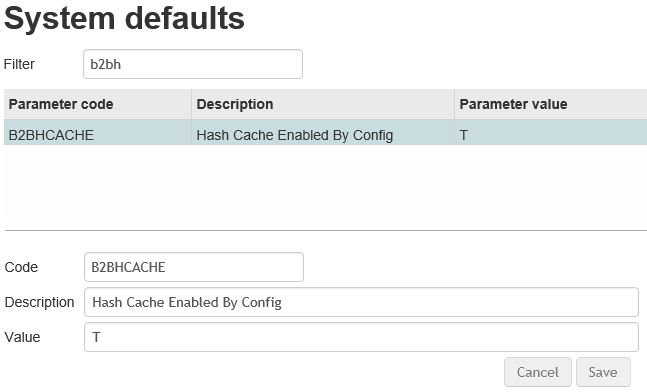Focus the Code field showing B2BHCACHE
The image size is (647, 392).
pos(194,267)
